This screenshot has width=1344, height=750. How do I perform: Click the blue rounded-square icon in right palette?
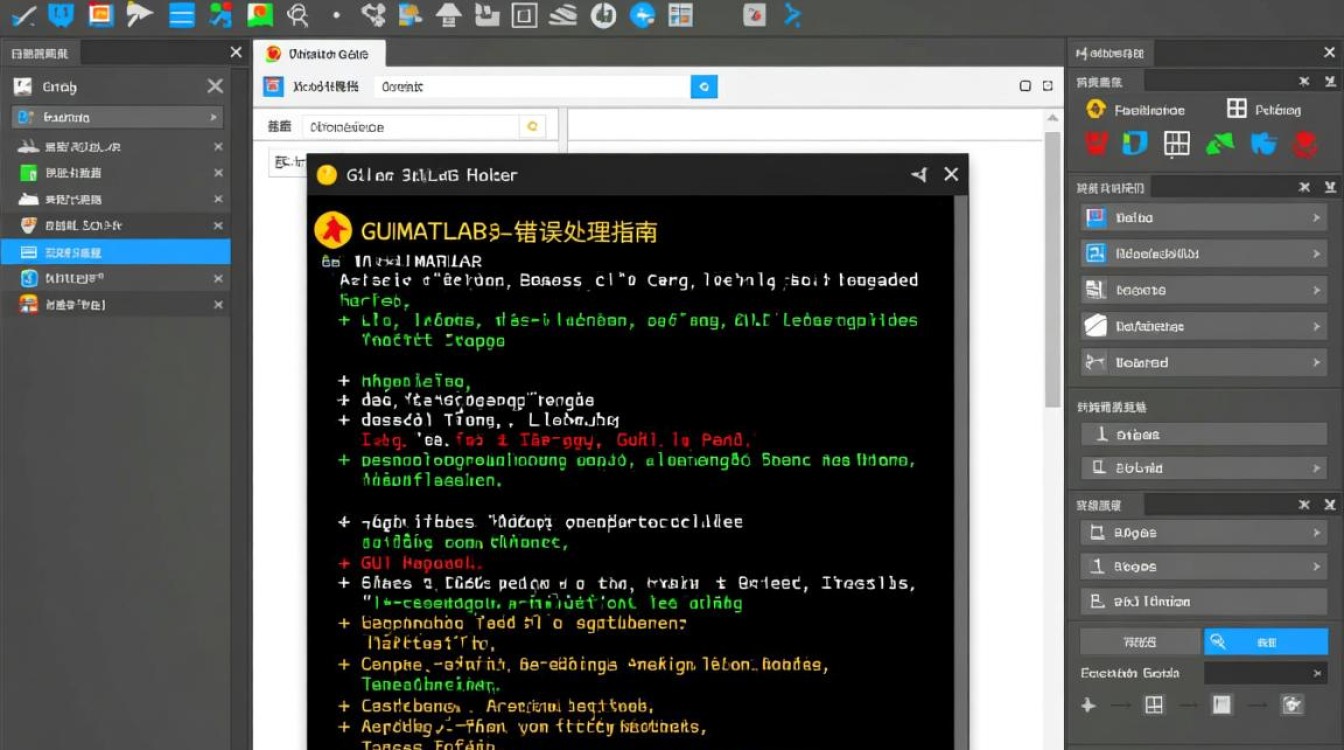point(1134,144)
